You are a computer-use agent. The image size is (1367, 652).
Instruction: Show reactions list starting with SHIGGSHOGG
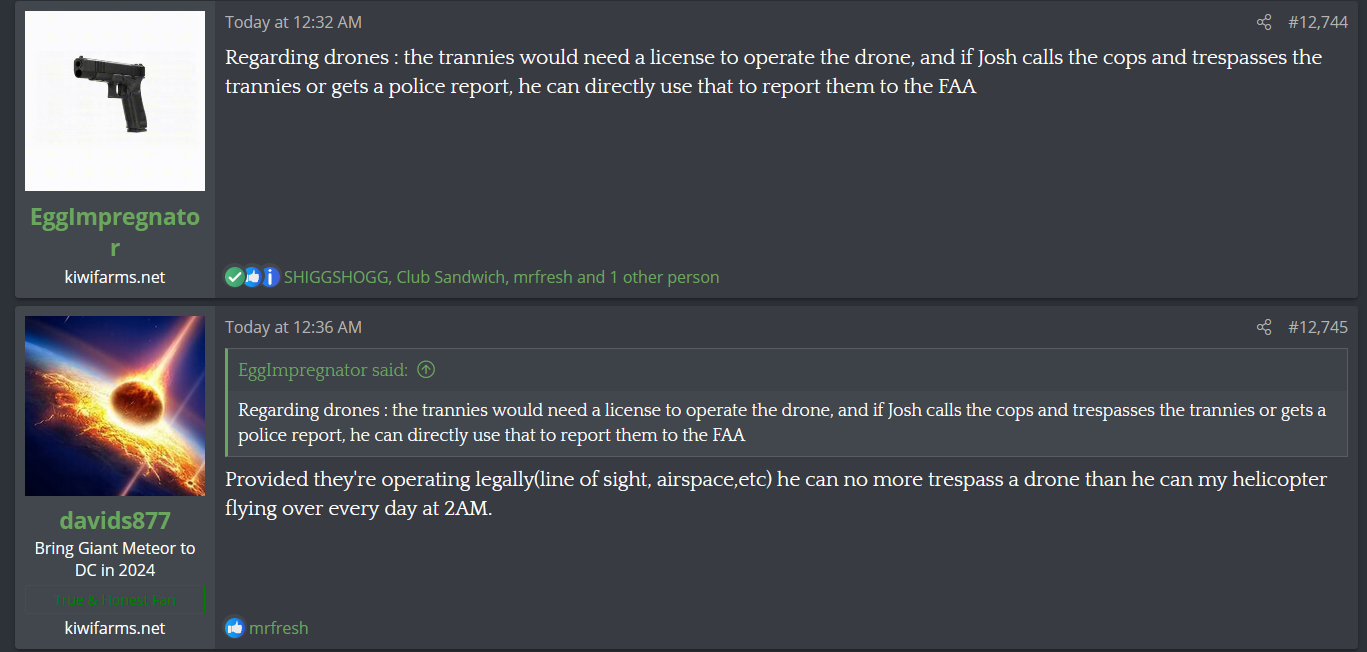pos(501,277)
